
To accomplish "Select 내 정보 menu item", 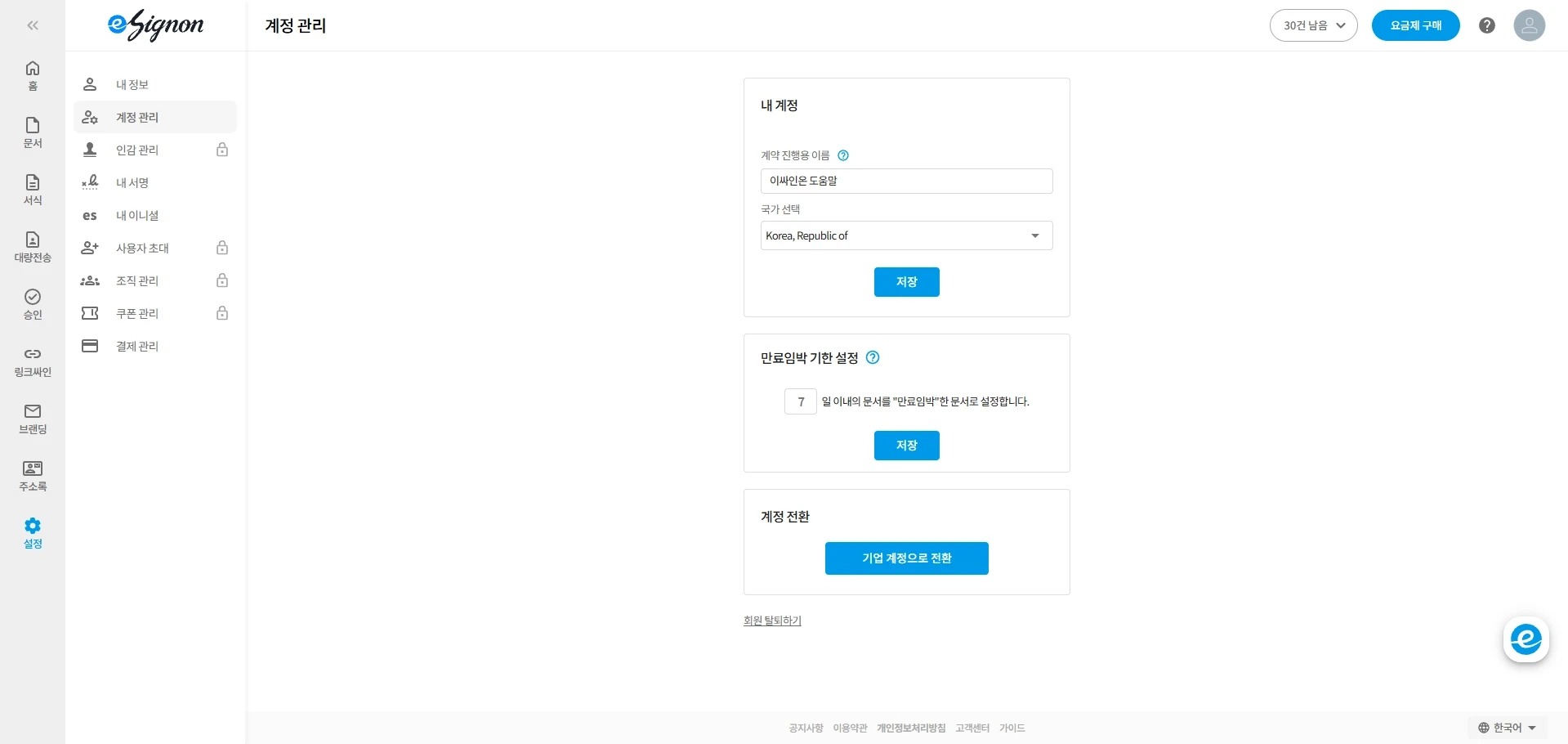I will (x=155, y=84).
